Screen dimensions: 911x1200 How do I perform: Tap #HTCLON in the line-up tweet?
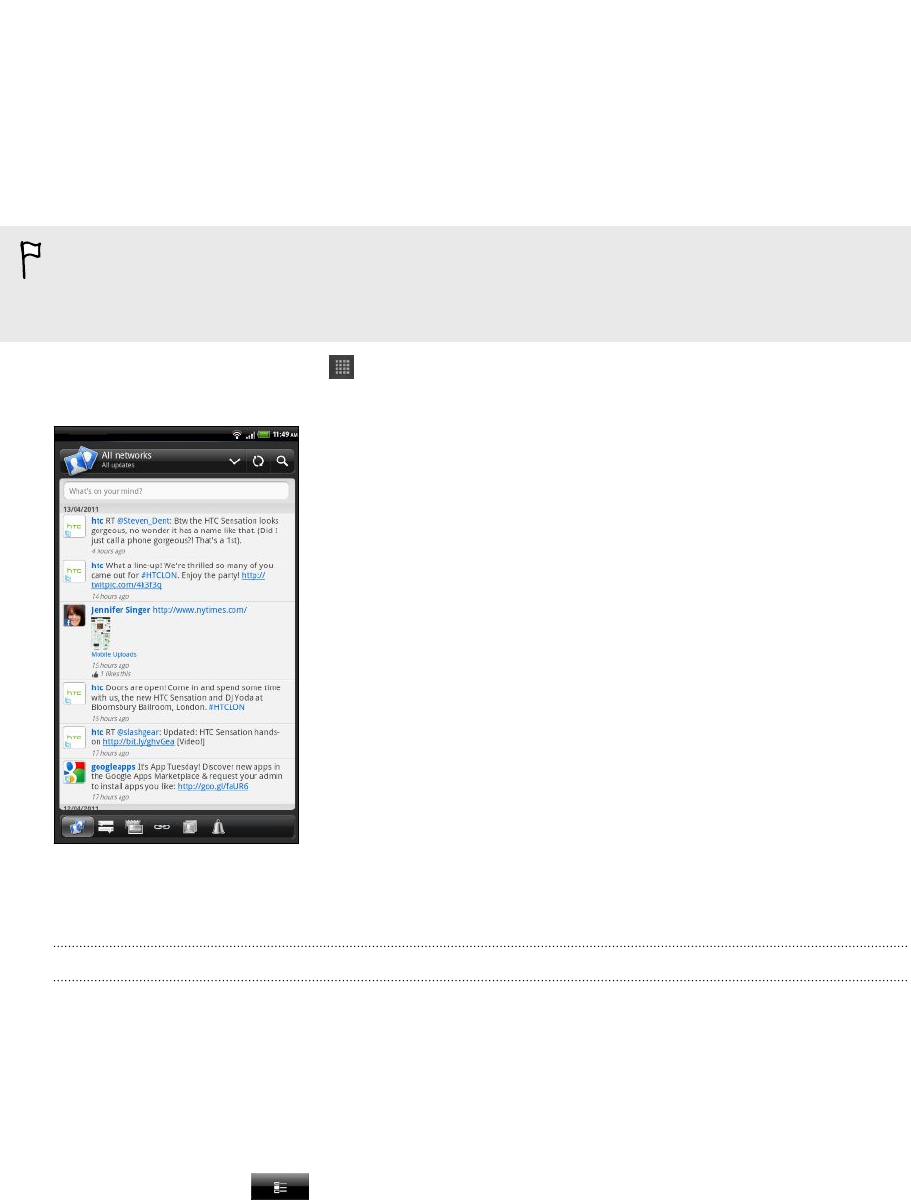coord(159,575)
